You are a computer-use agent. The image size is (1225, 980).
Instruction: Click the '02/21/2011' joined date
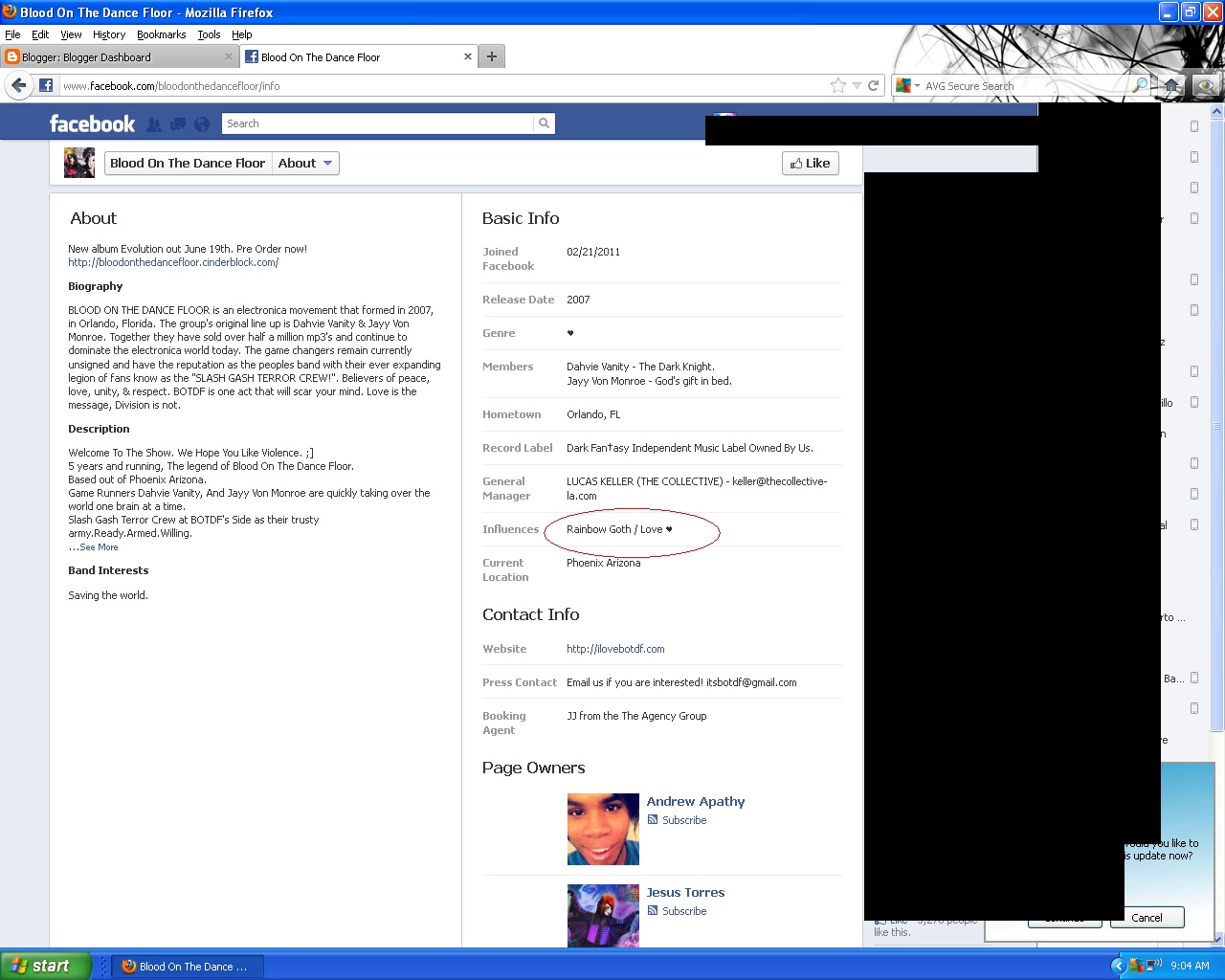click(x=593, y=252)
